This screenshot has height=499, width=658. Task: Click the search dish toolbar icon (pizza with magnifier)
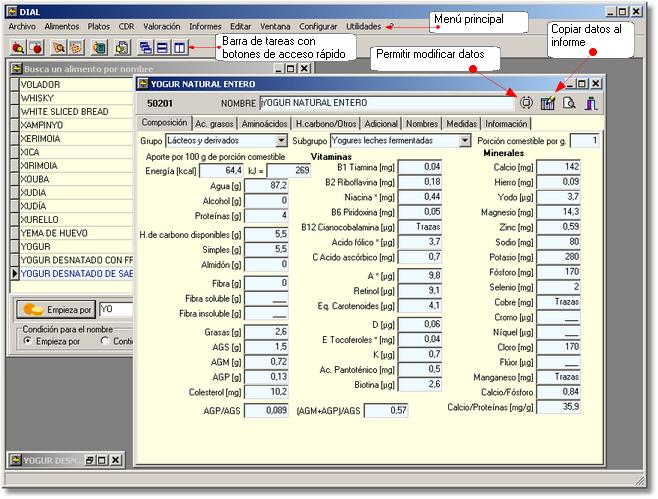click(x=59, y=47)
